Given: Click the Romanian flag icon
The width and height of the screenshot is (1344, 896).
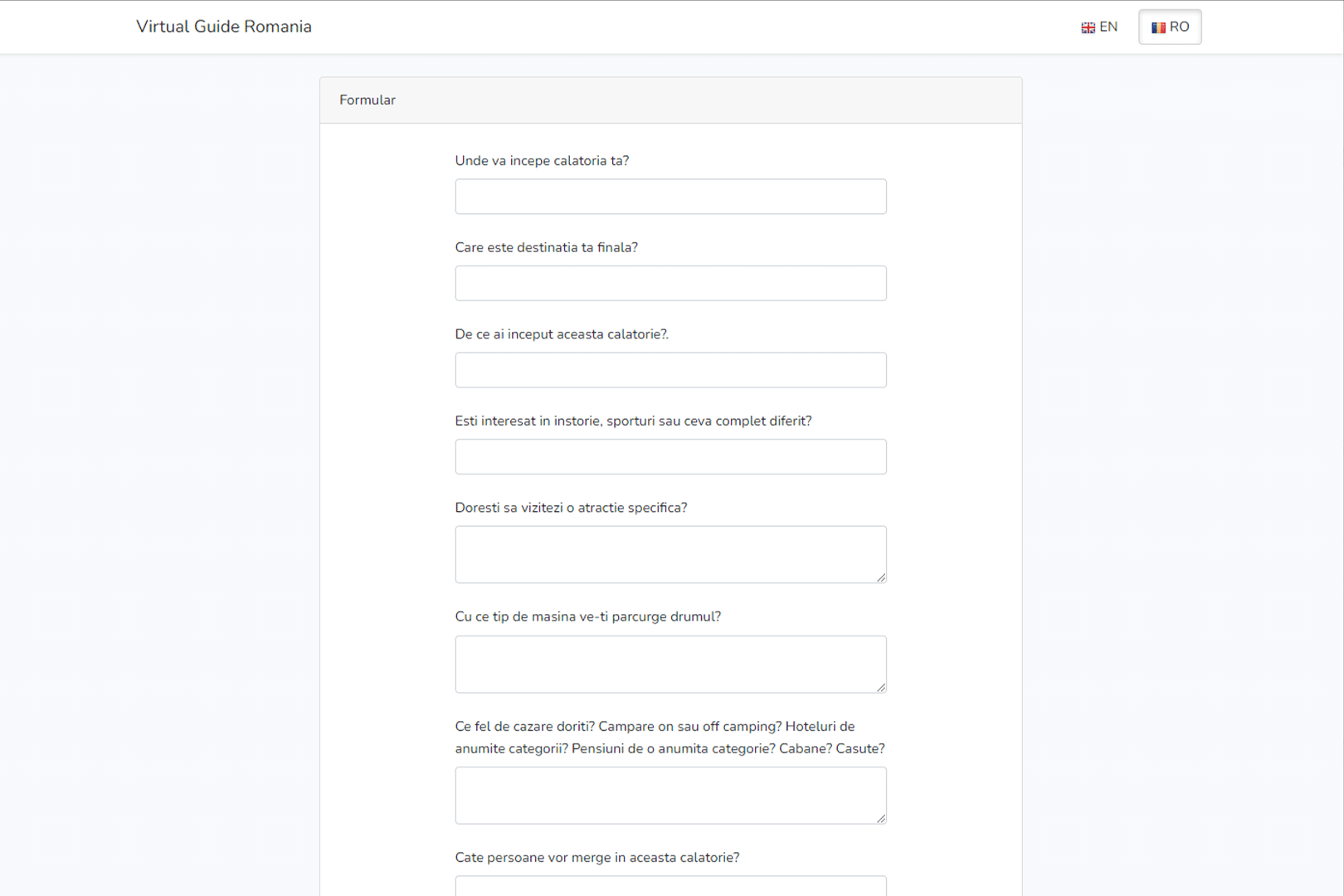Looking at the screenshot, I should point(1158,27).
